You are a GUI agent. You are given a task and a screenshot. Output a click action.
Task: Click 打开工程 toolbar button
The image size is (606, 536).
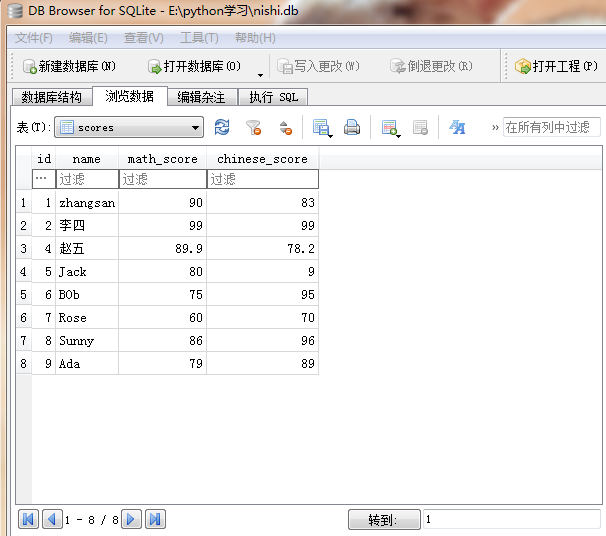point(556,66)
